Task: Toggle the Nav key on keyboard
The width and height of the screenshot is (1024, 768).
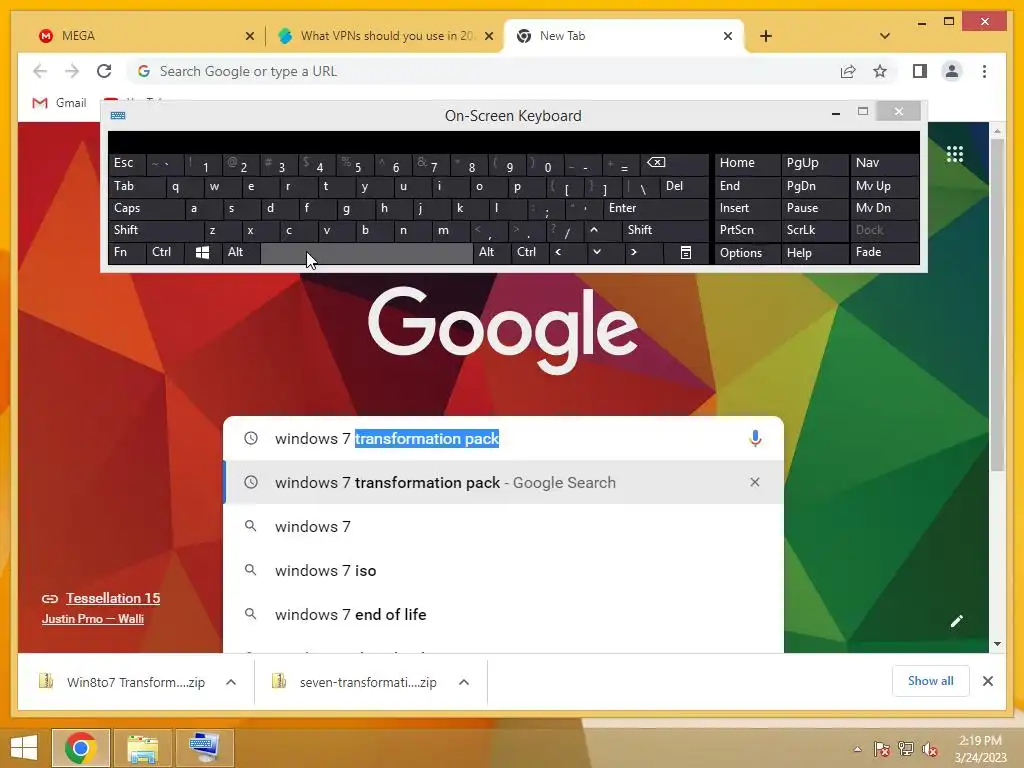Action: coord(884,163)
